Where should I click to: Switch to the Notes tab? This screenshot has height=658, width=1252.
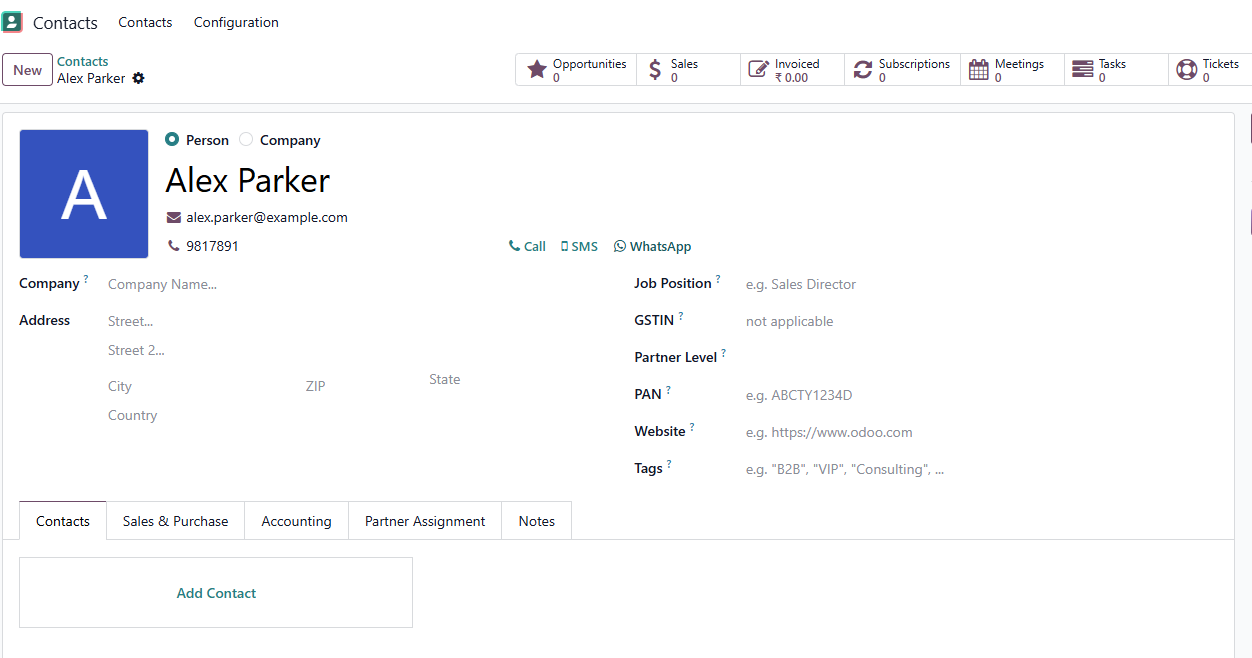[537, 521]
